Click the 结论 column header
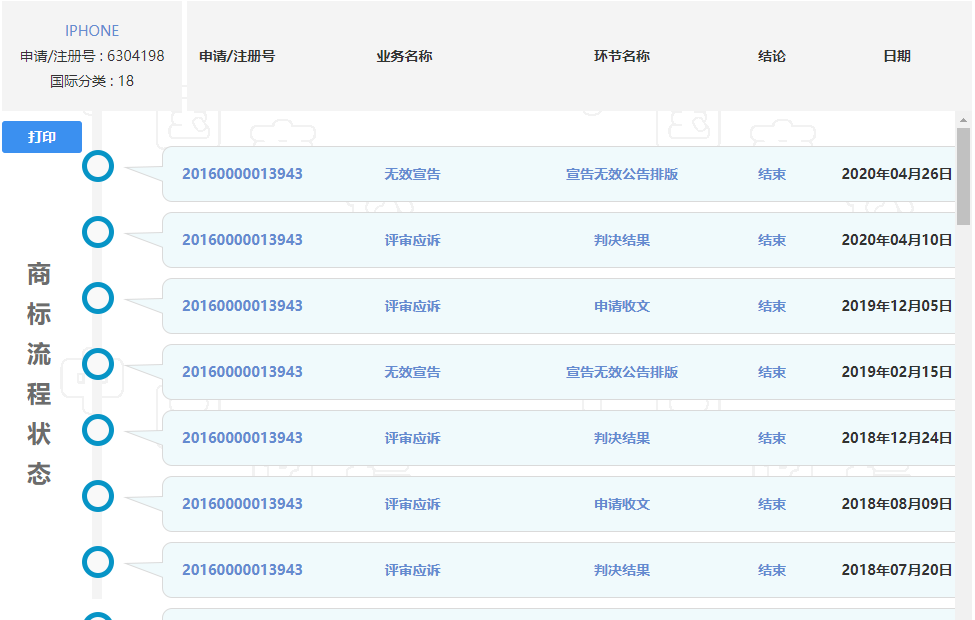975x620 pixels. coord(772,56)
